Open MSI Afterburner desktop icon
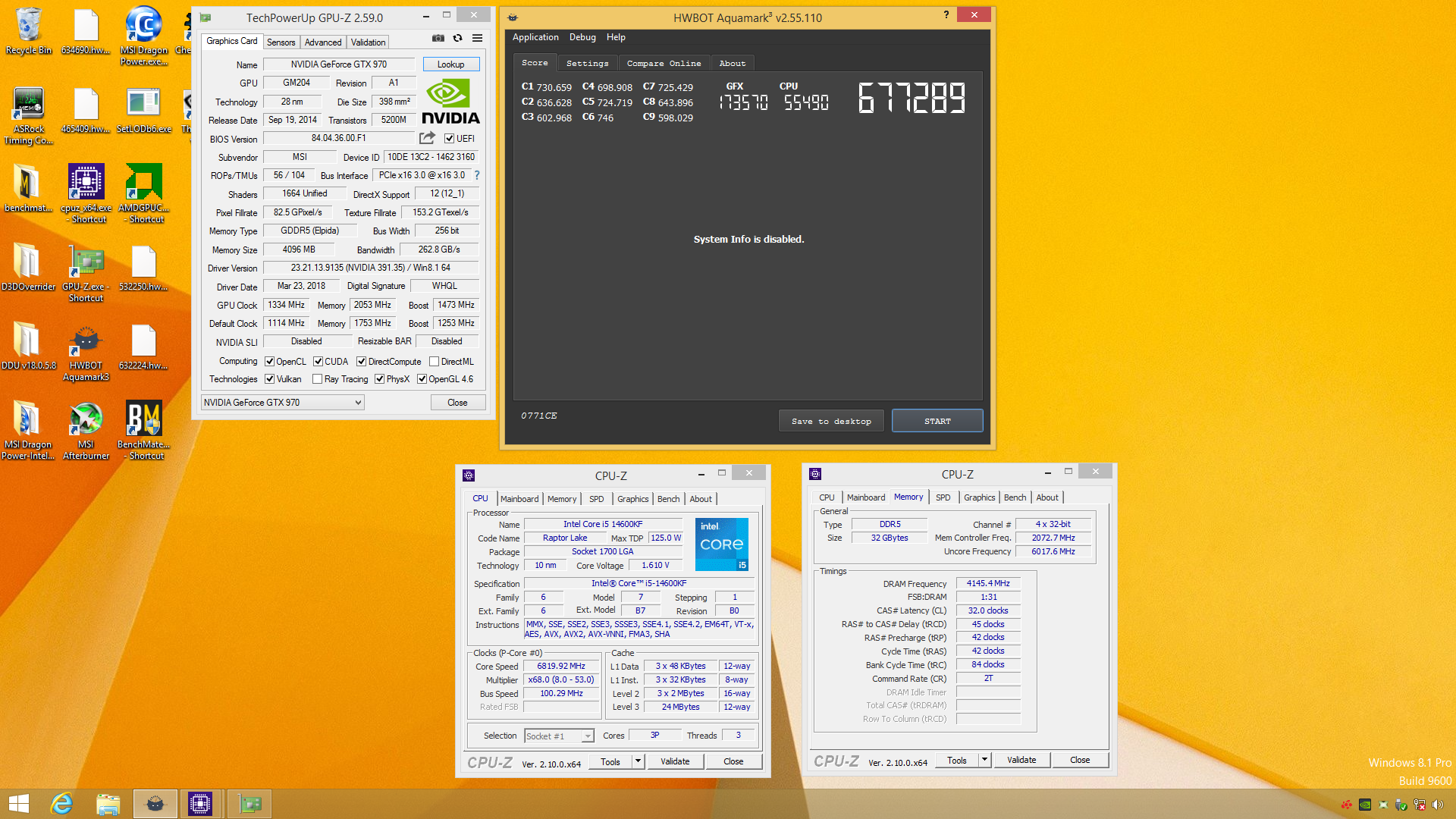 pyautogui.click(x=86, y=431)
